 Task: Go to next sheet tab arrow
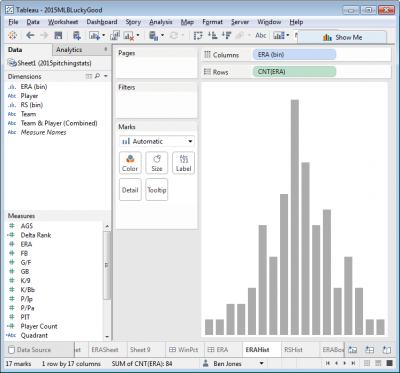coord(345,363)
